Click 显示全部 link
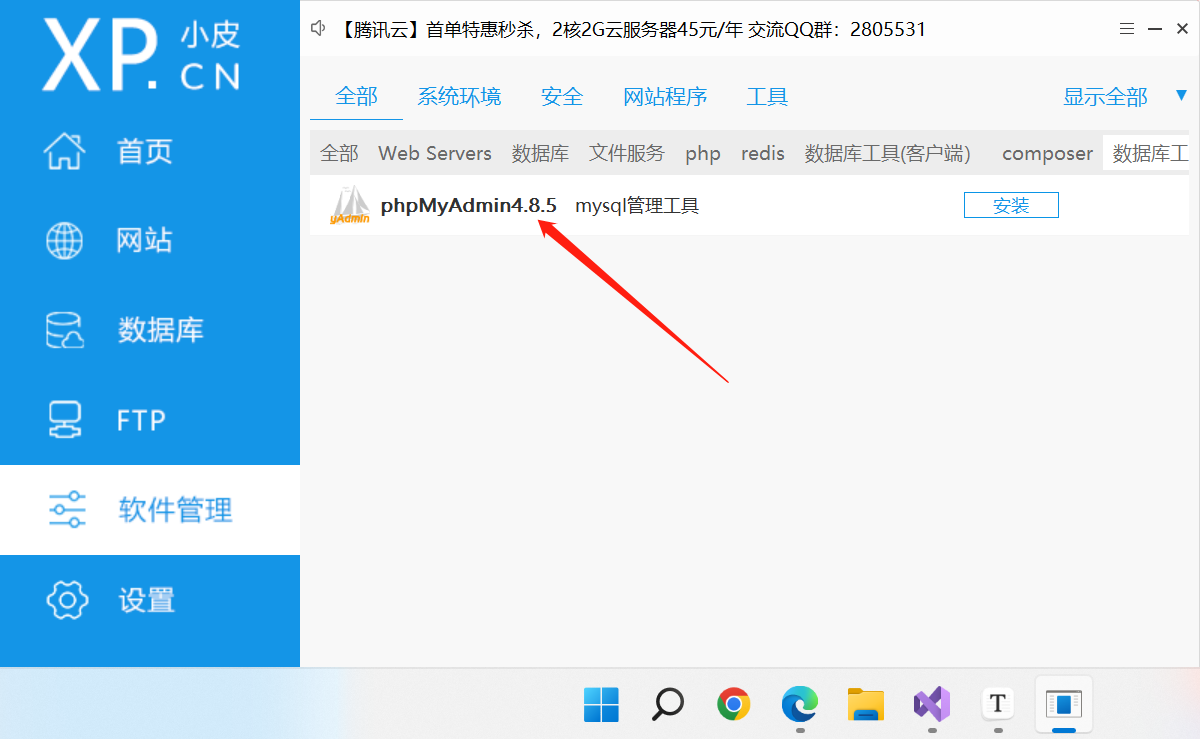1200x739 pixels. [1105, 97]
